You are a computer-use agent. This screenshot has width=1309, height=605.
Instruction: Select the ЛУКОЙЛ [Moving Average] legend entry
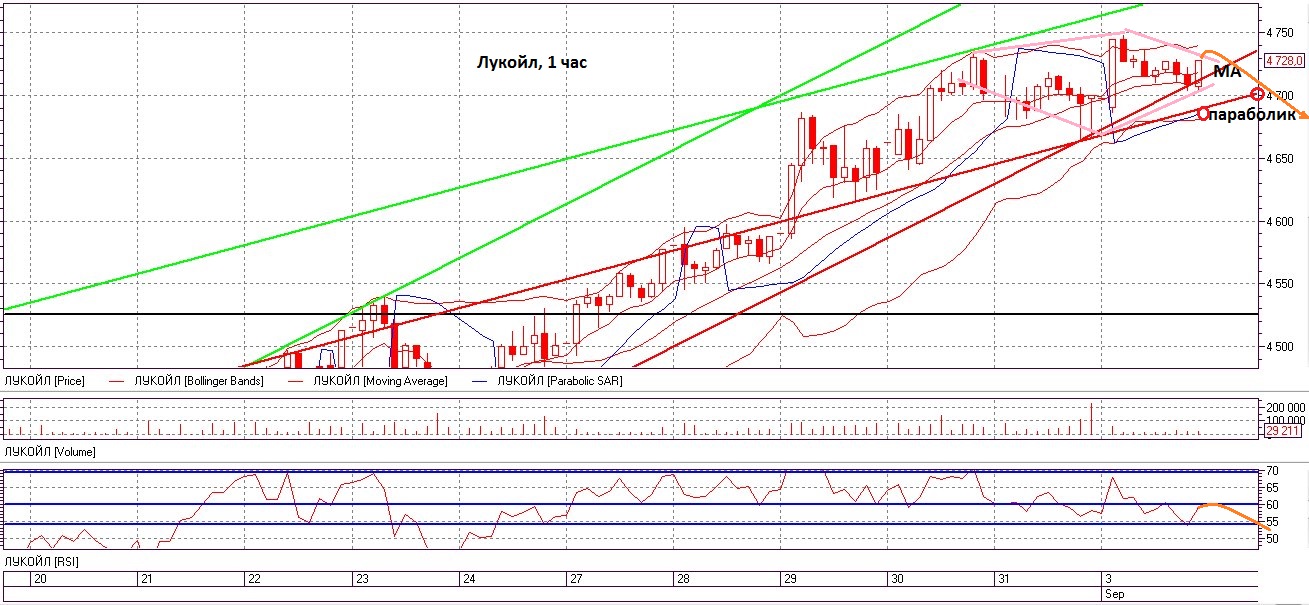[381, 381]
